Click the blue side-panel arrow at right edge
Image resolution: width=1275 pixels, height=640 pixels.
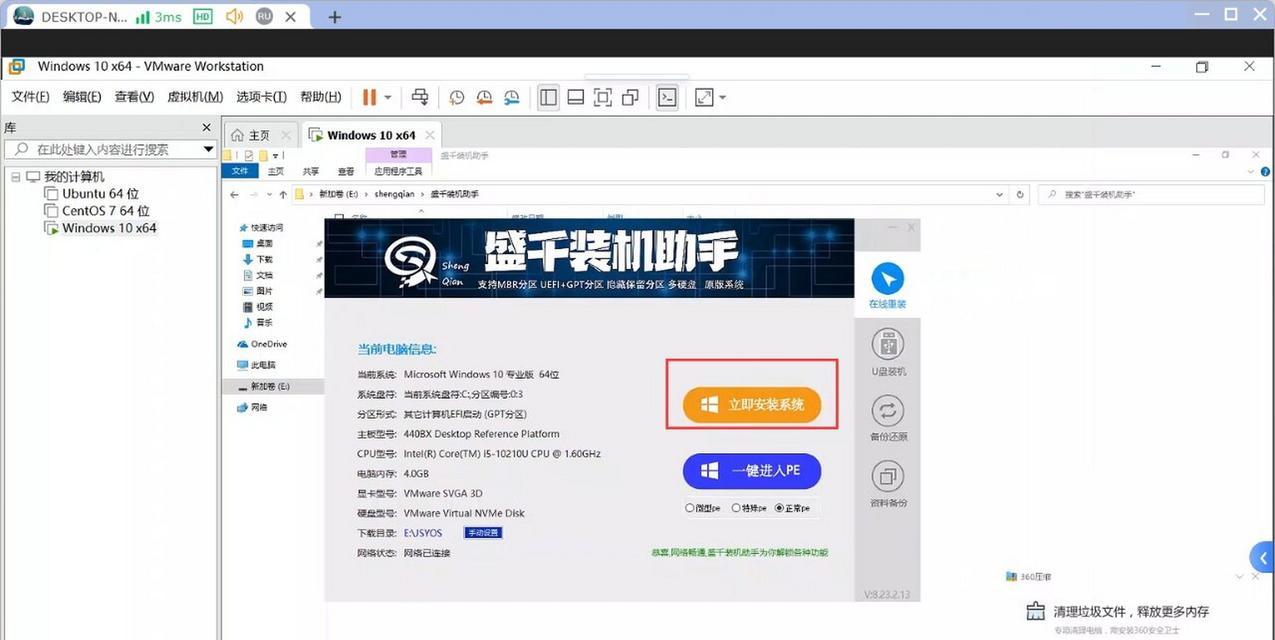pos(1263,558)
